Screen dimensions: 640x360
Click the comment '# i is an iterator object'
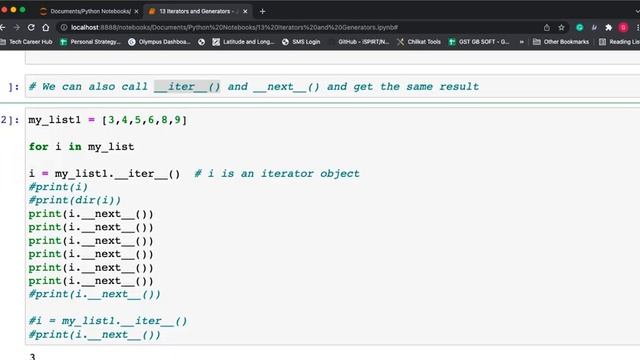(x=277, y=173)
